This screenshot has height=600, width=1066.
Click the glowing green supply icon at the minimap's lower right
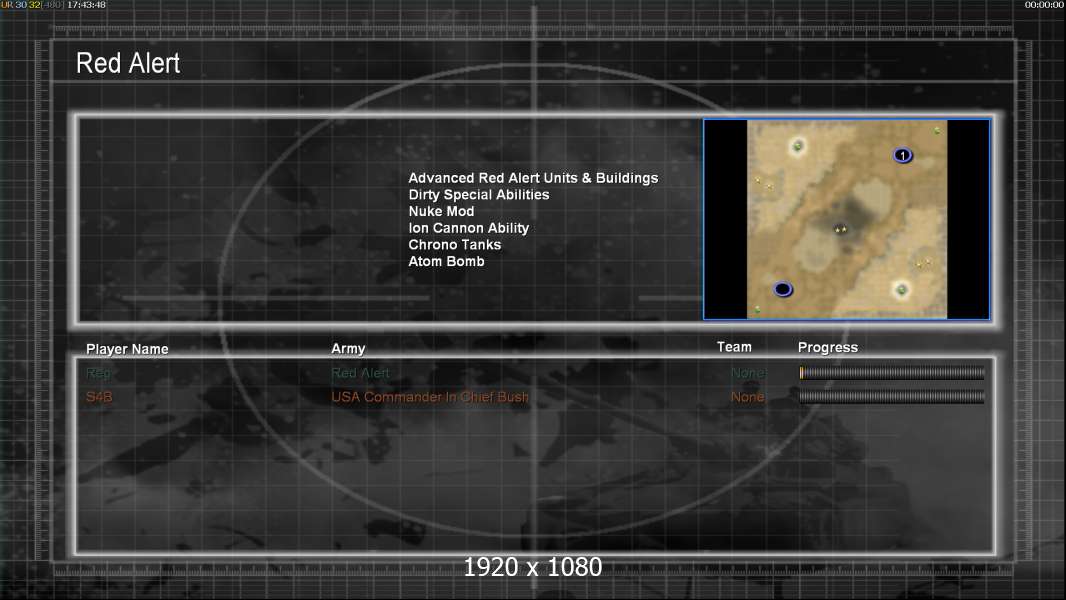click(x=901, y=290)
